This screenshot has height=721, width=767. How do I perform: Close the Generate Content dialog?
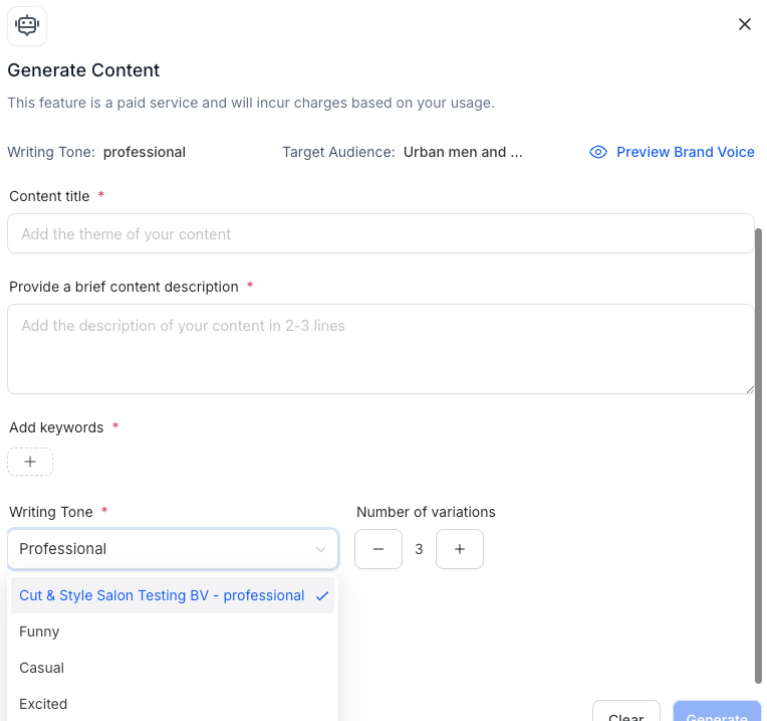[744, 25]
